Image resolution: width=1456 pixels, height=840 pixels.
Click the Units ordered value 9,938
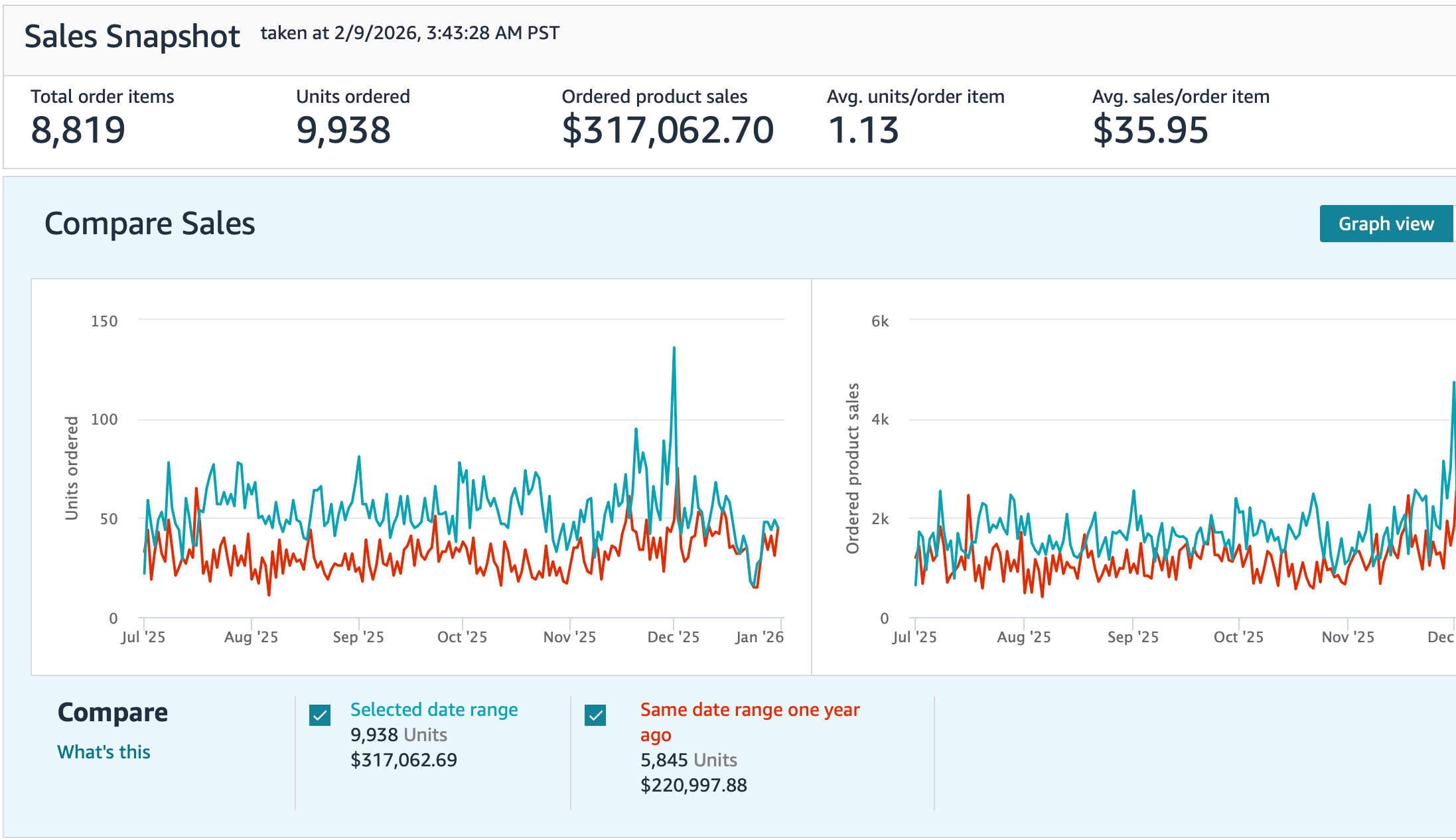343,130
